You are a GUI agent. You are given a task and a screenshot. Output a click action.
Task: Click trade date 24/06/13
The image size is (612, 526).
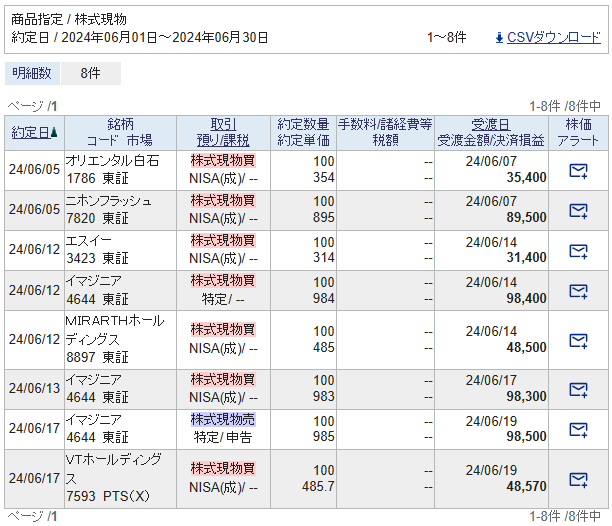(34, 388)
